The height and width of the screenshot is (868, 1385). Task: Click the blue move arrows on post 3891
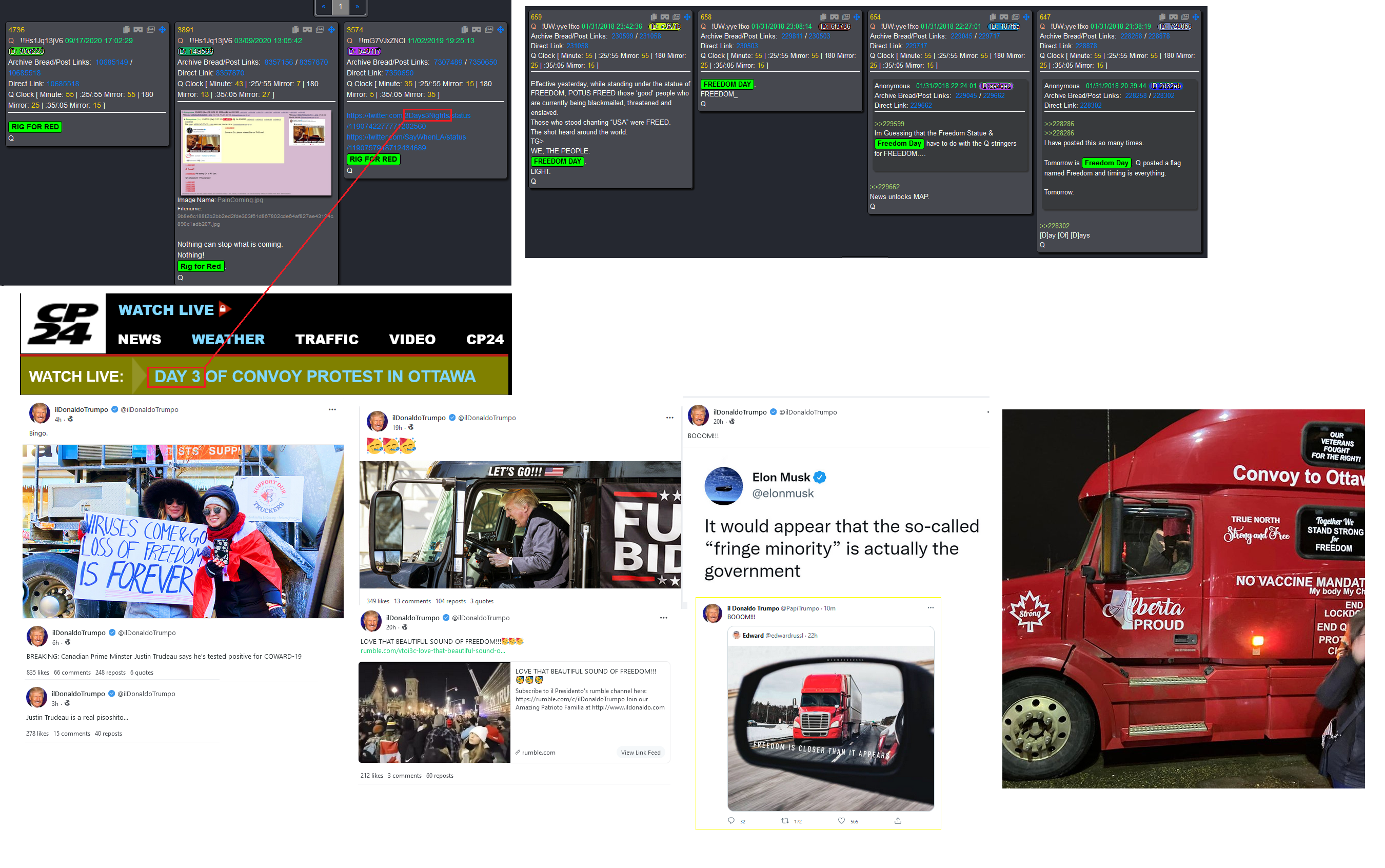click(332, 30)
